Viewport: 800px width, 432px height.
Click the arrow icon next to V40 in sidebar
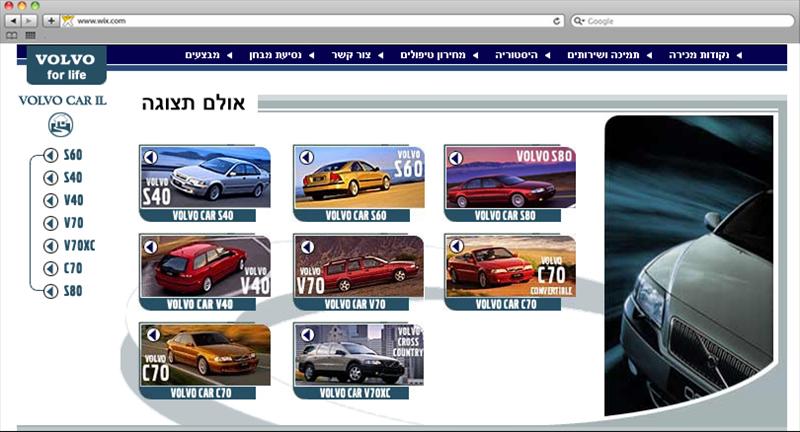tap(51, 200)
